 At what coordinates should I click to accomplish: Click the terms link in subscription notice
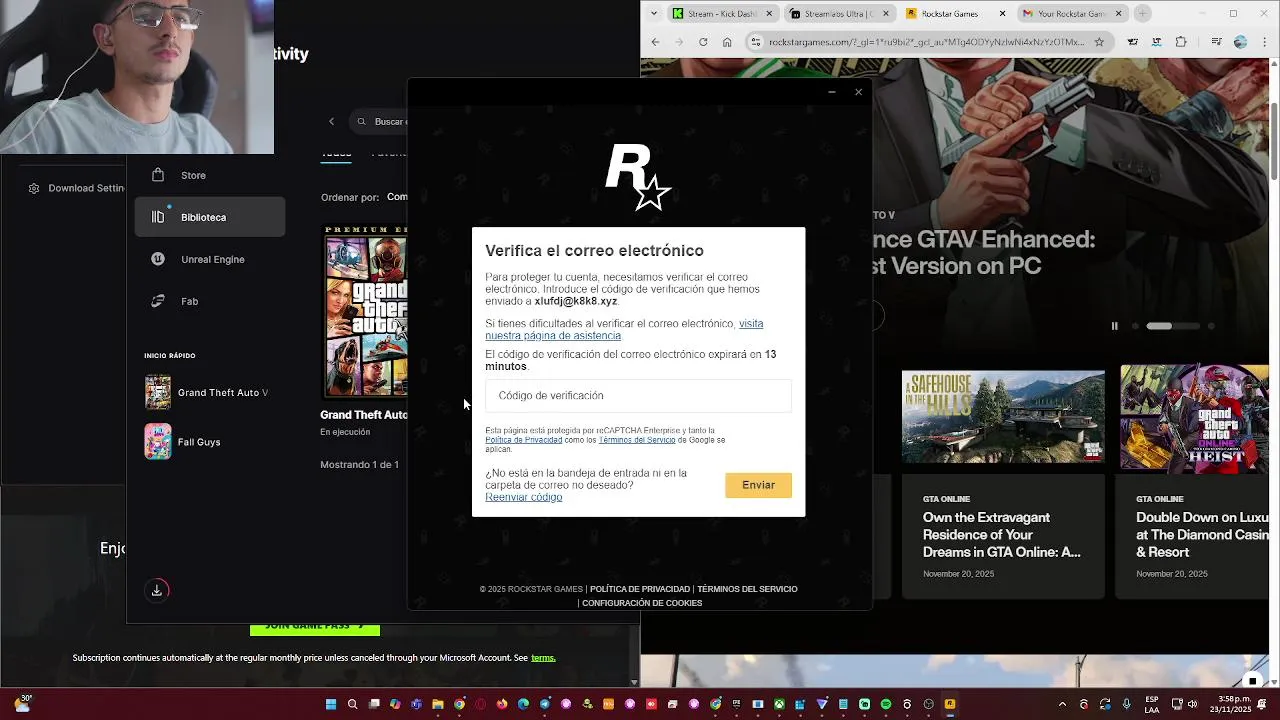tap(543, 658)
